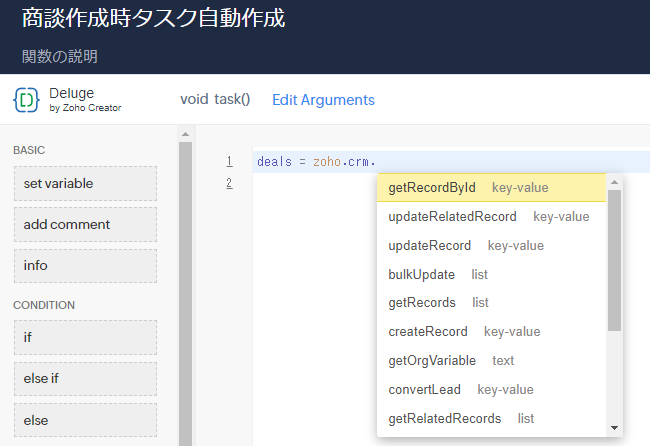Click the Deluge logo icon
The image size is (650, 446).
click(26, 100)
